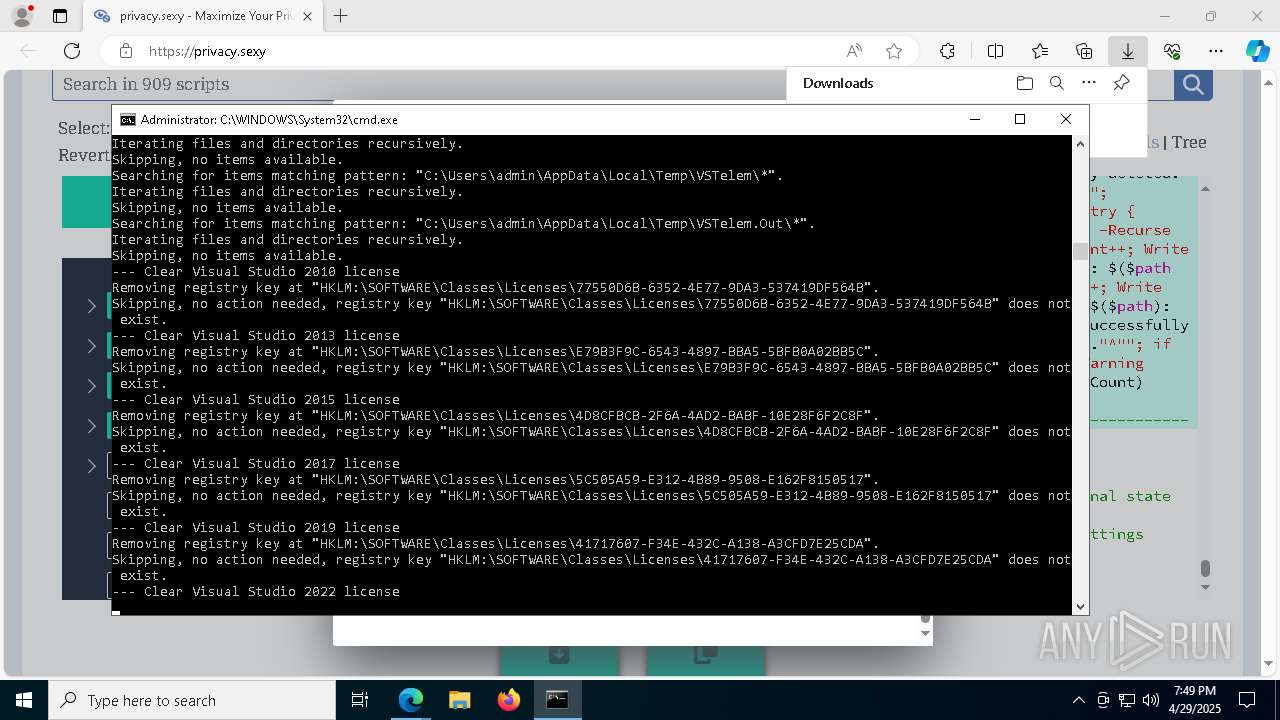Click the magnifier search button on page
This screenshot has height=720, width=1280.
(1193, 84)
